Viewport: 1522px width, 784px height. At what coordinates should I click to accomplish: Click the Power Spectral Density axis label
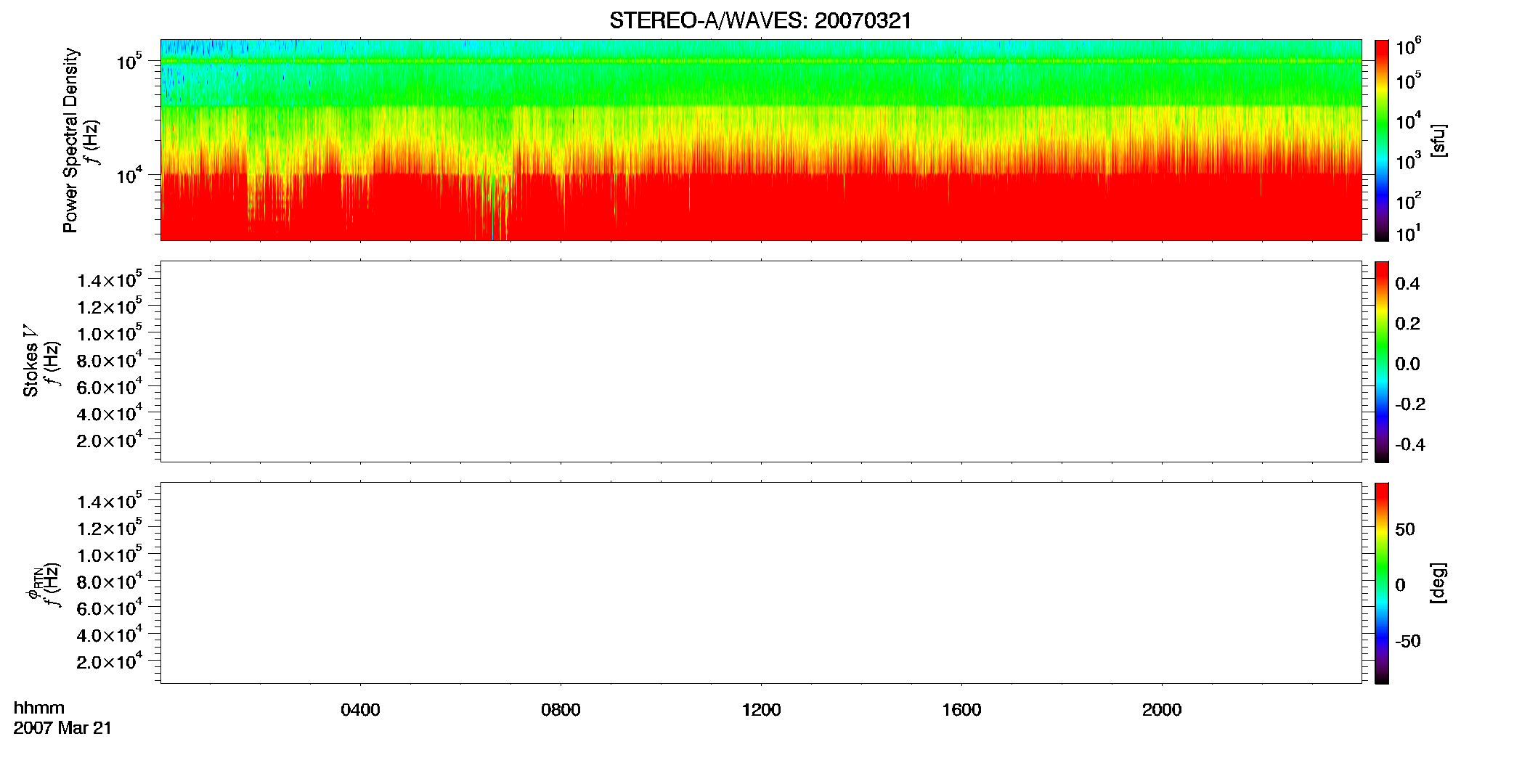coord(70,140)
